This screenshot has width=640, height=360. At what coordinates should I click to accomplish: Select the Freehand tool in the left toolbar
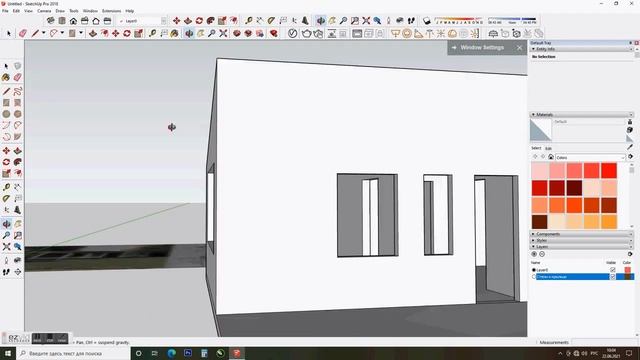click(x=18, y=91)
